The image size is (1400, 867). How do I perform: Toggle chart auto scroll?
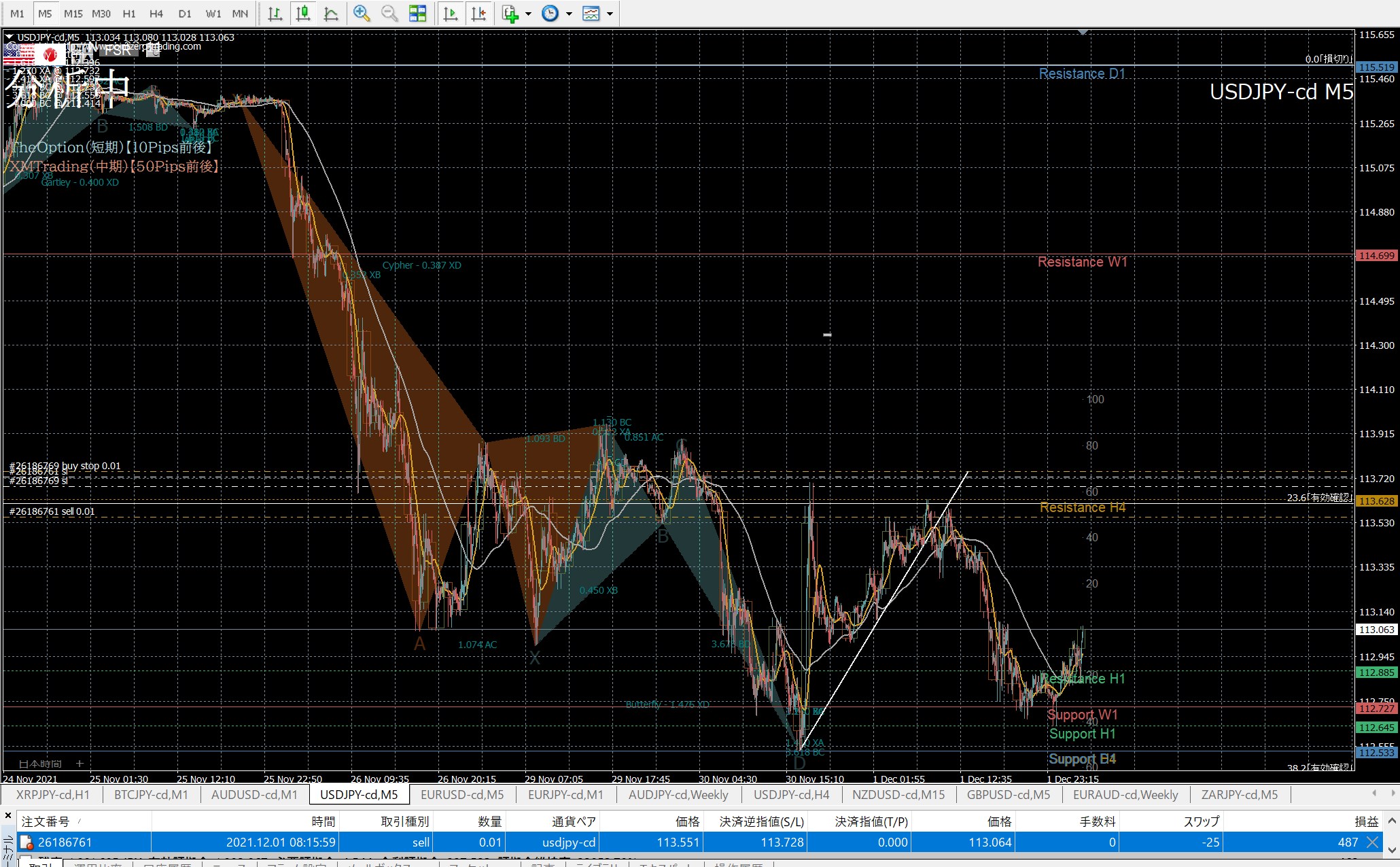(x=450, y=14)
